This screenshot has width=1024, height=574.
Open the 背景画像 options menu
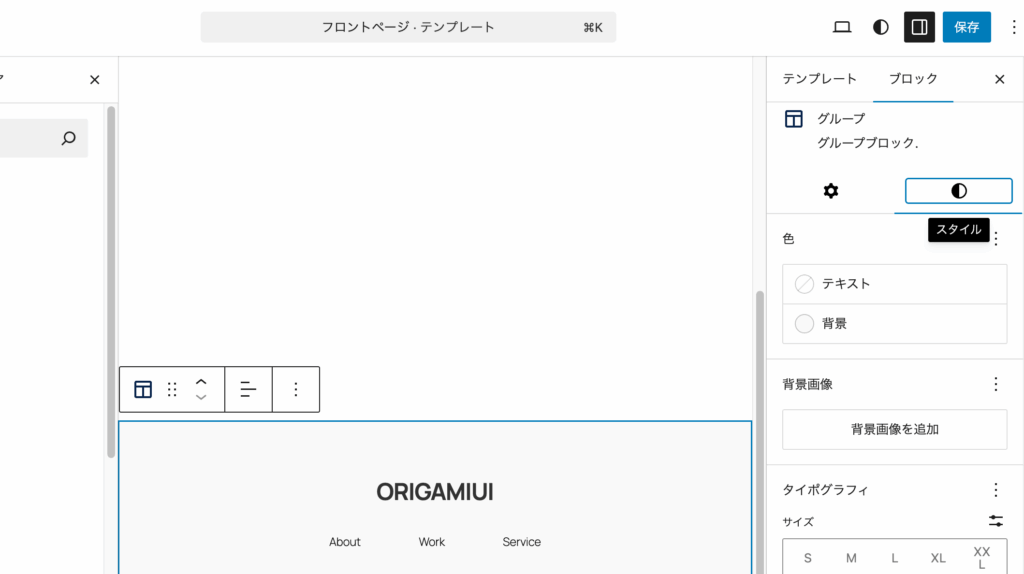[995, 384]
